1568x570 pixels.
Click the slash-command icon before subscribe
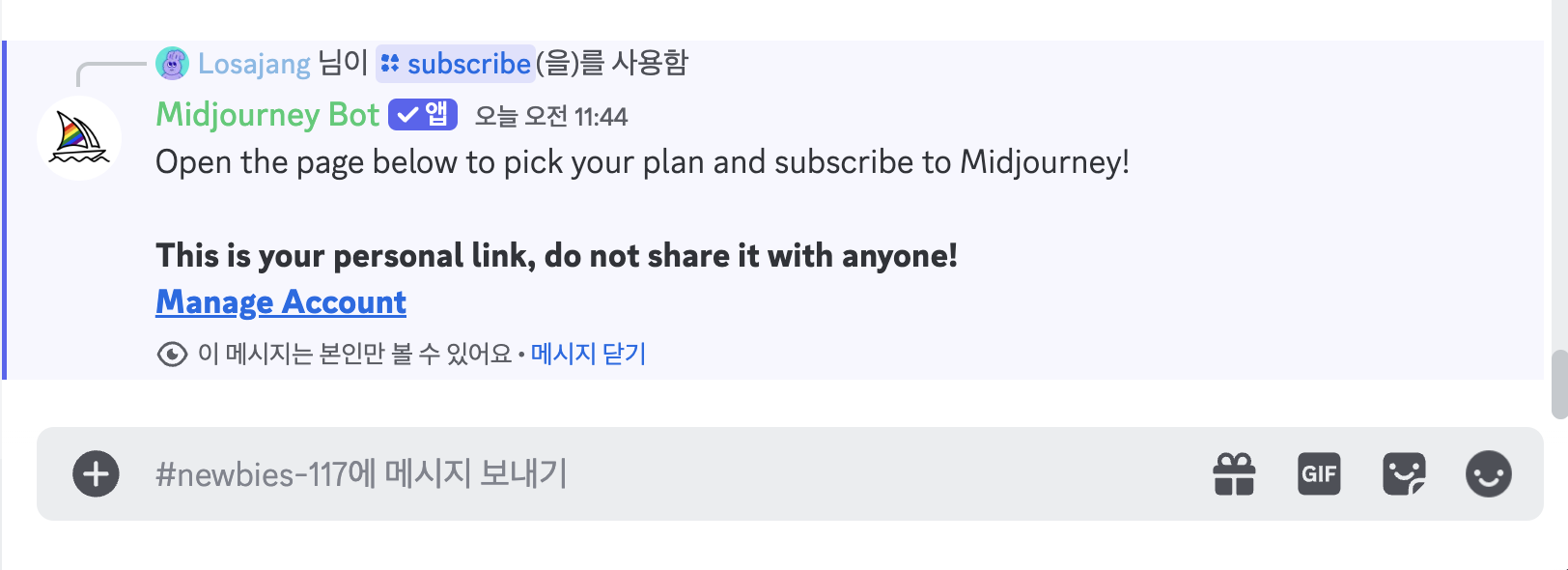[x=390, y=64]
